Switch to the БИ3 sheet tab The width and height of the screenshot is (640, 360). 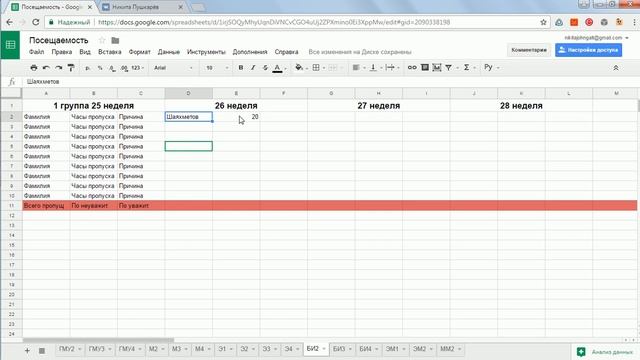(x=339, y=349)
